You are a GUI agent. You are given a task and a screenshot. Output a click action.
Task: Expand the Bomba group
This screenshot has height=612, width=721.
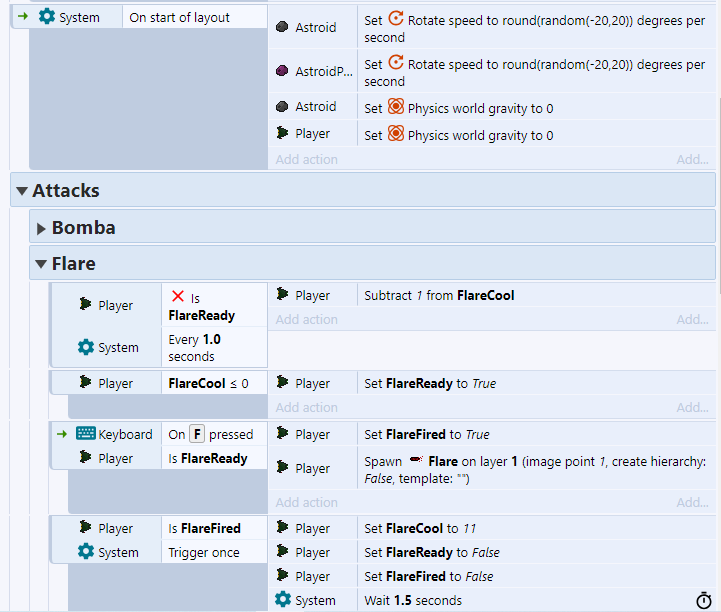tap(41, 228)
